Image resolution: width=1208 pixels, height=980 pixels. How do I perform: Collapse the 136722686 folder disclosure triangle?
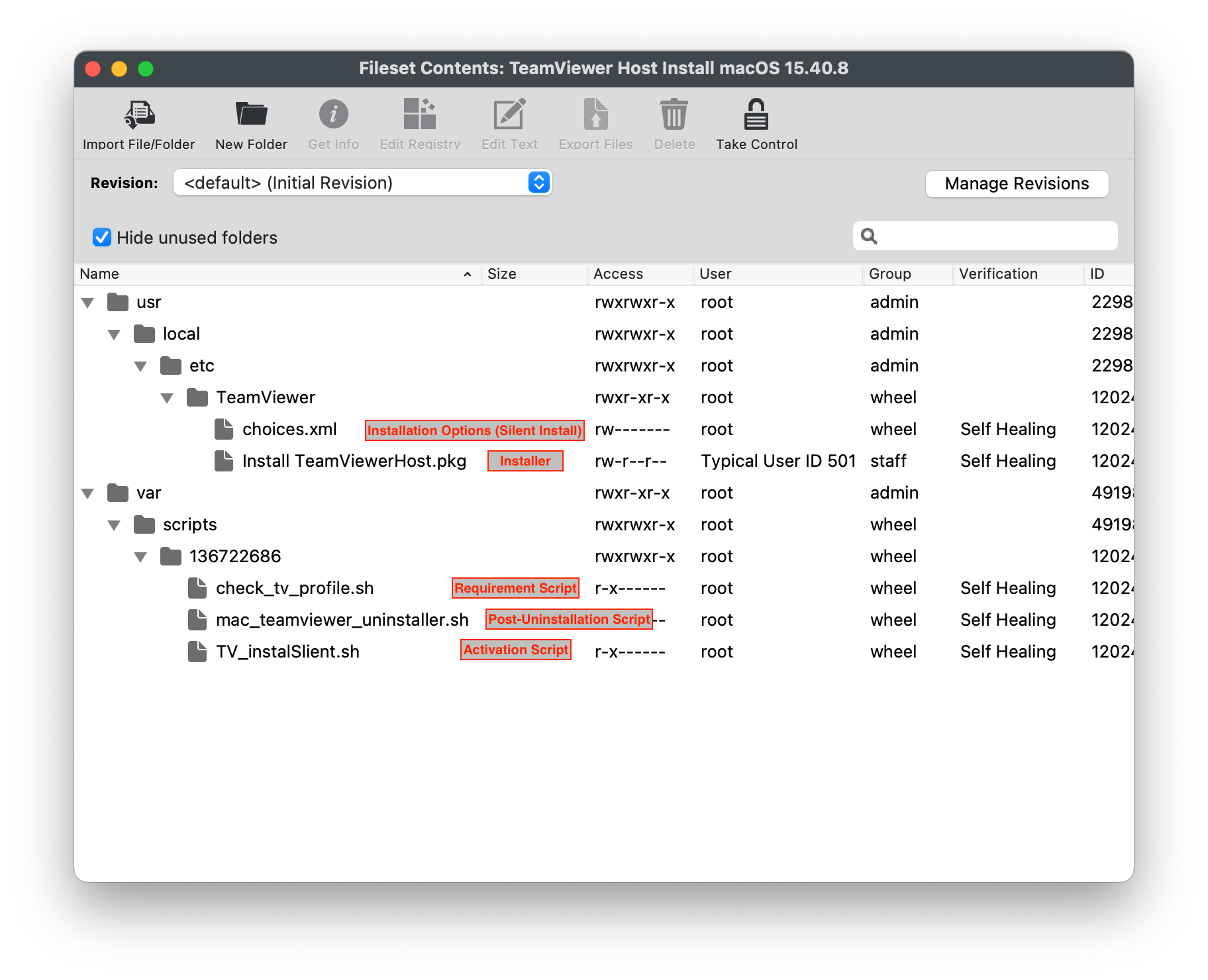point(140,558)
